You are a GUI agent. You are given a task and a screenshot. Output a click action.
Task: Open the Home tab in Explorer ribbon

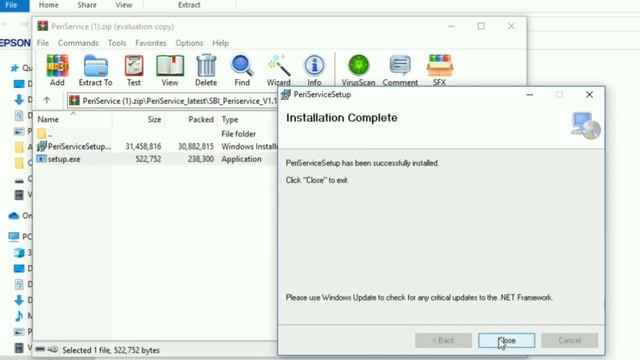pos(49,5)
